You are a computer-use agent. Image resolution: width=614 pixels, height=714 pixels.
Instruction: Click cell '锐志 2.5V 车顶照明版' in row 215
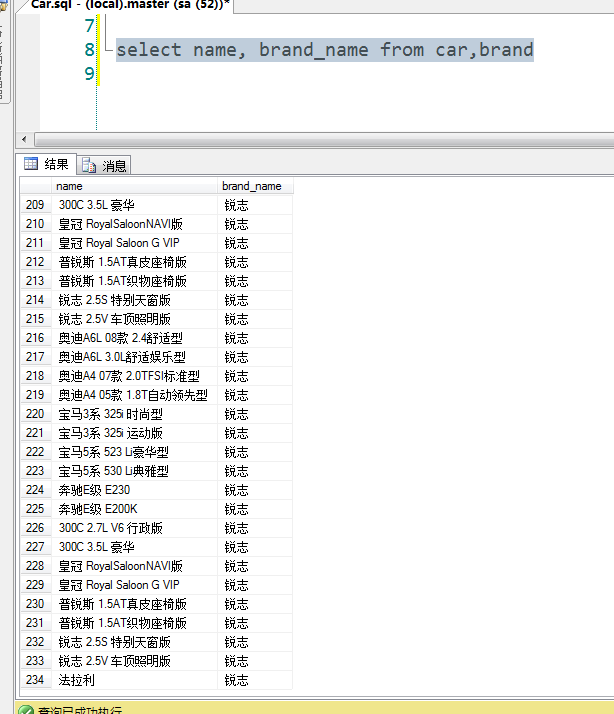(x=134, y=319)
